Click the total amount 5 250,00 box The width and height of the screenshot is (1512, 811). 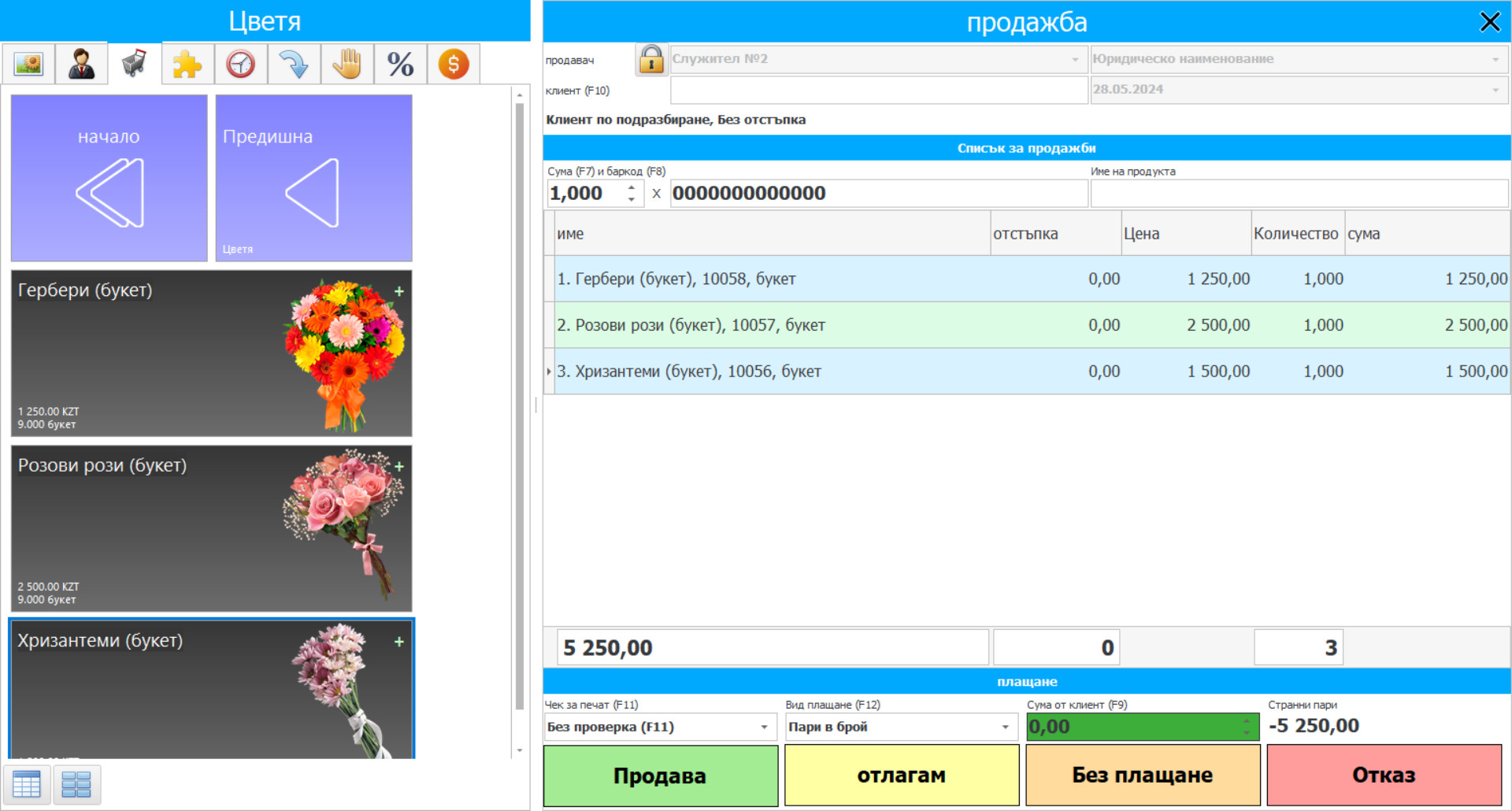point(773,648)
